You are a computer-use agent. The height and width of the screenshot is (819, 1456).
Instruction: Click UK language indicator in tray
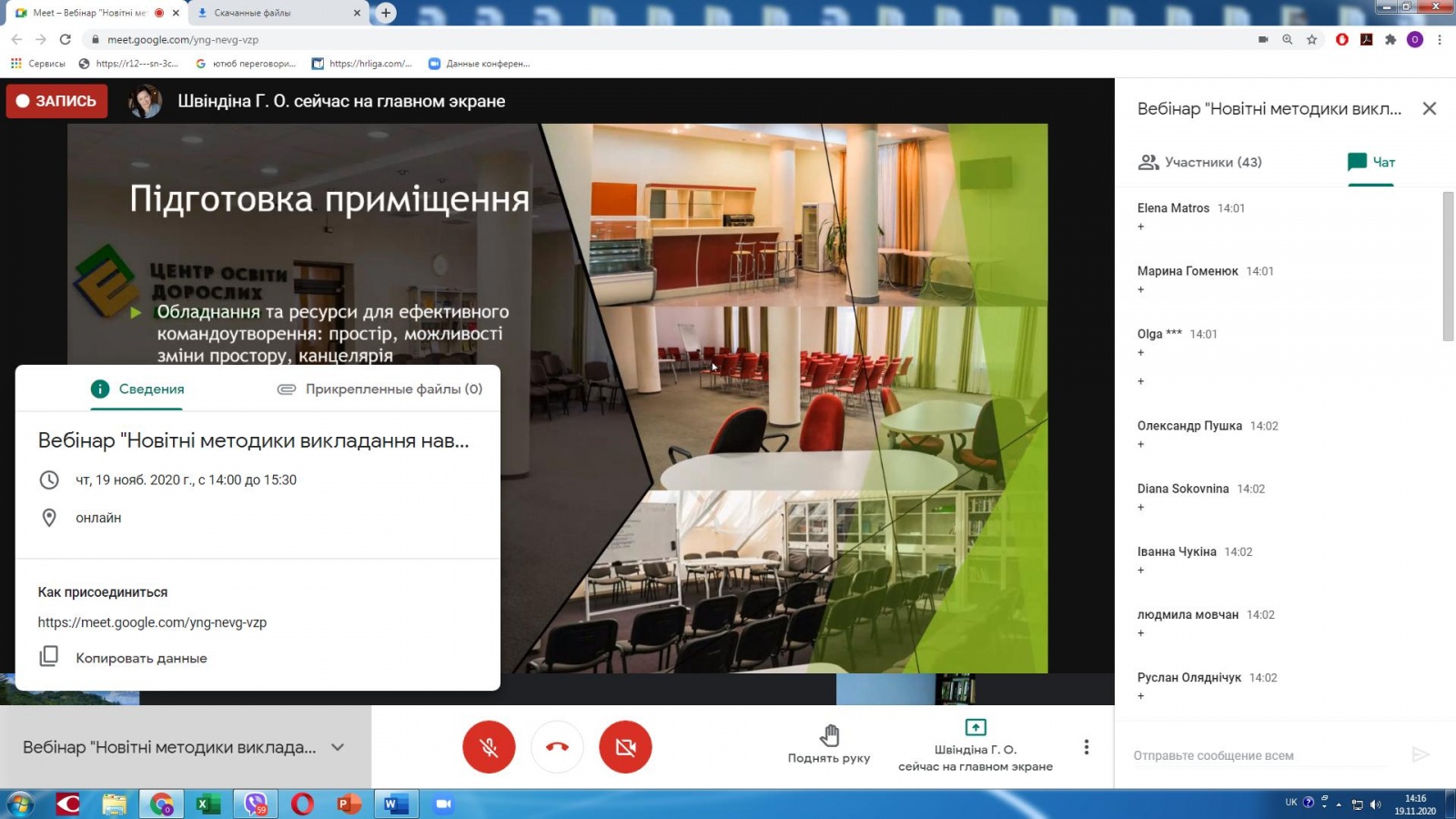(1290, 803)
